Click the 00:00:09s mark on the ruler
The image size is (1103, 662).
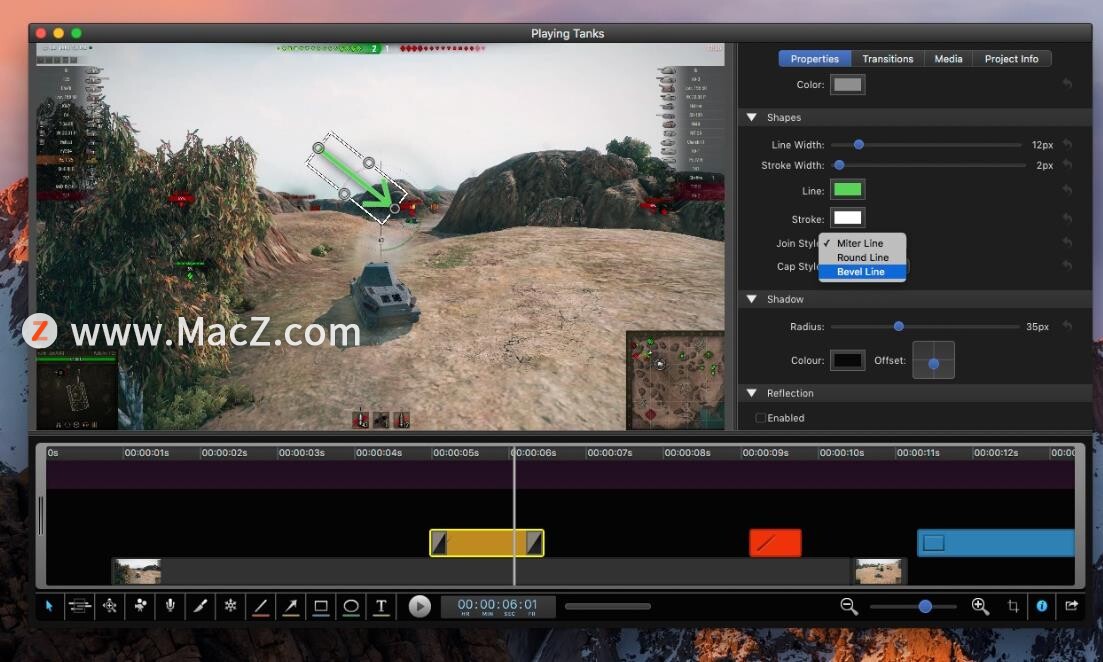point(765,452)
